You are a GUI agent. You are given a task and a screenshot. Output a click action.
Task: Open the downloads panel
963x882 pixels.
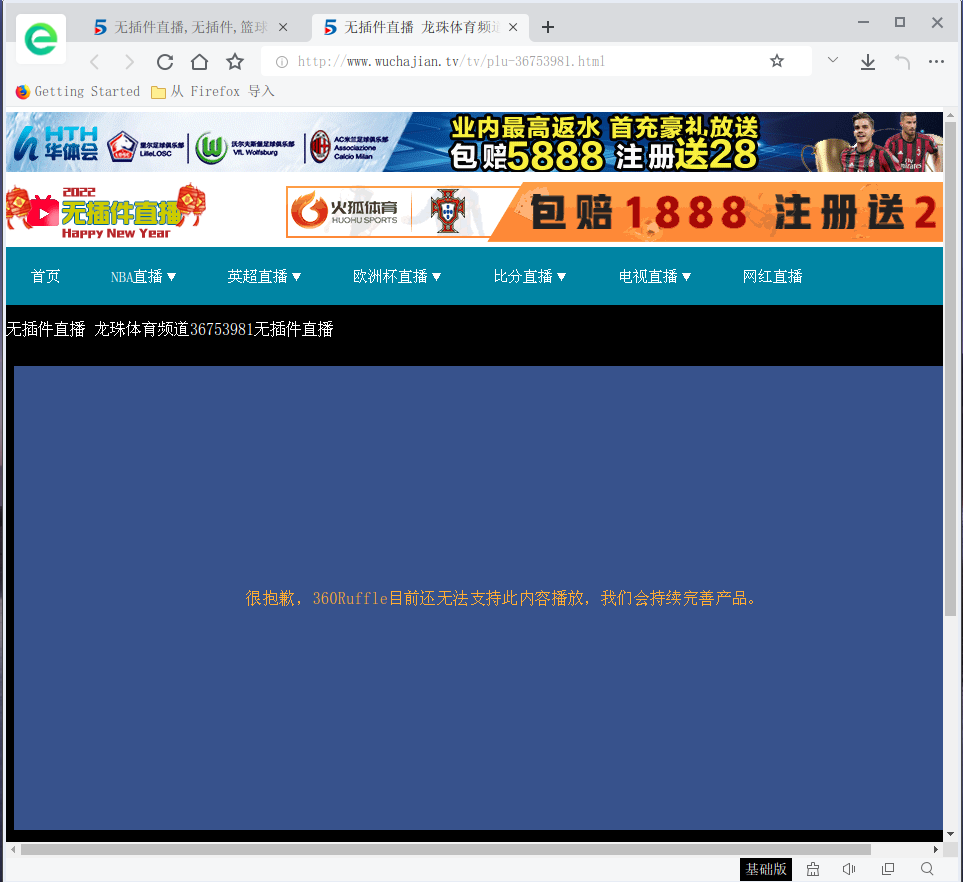click(867, 61)
